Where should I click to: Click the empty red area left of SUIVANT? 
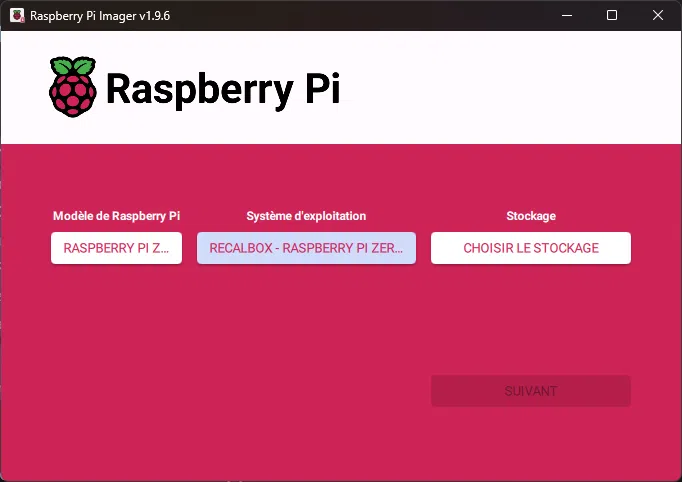250,391
